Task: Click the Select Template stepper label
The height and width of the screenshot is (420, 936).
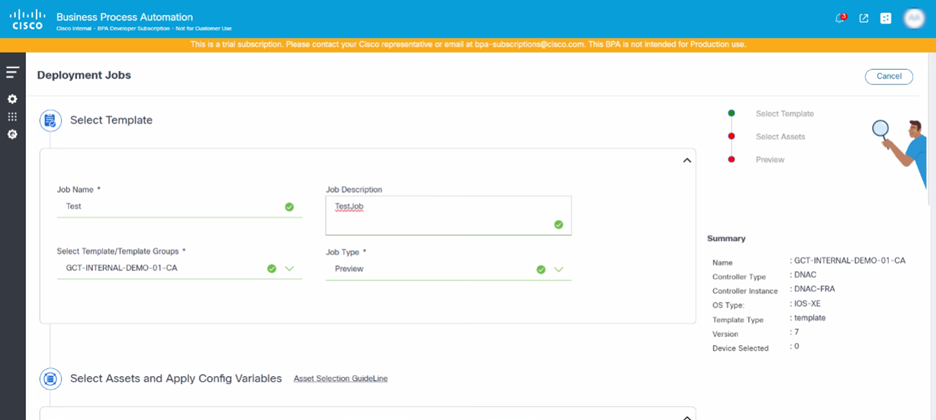Action: 784,113
